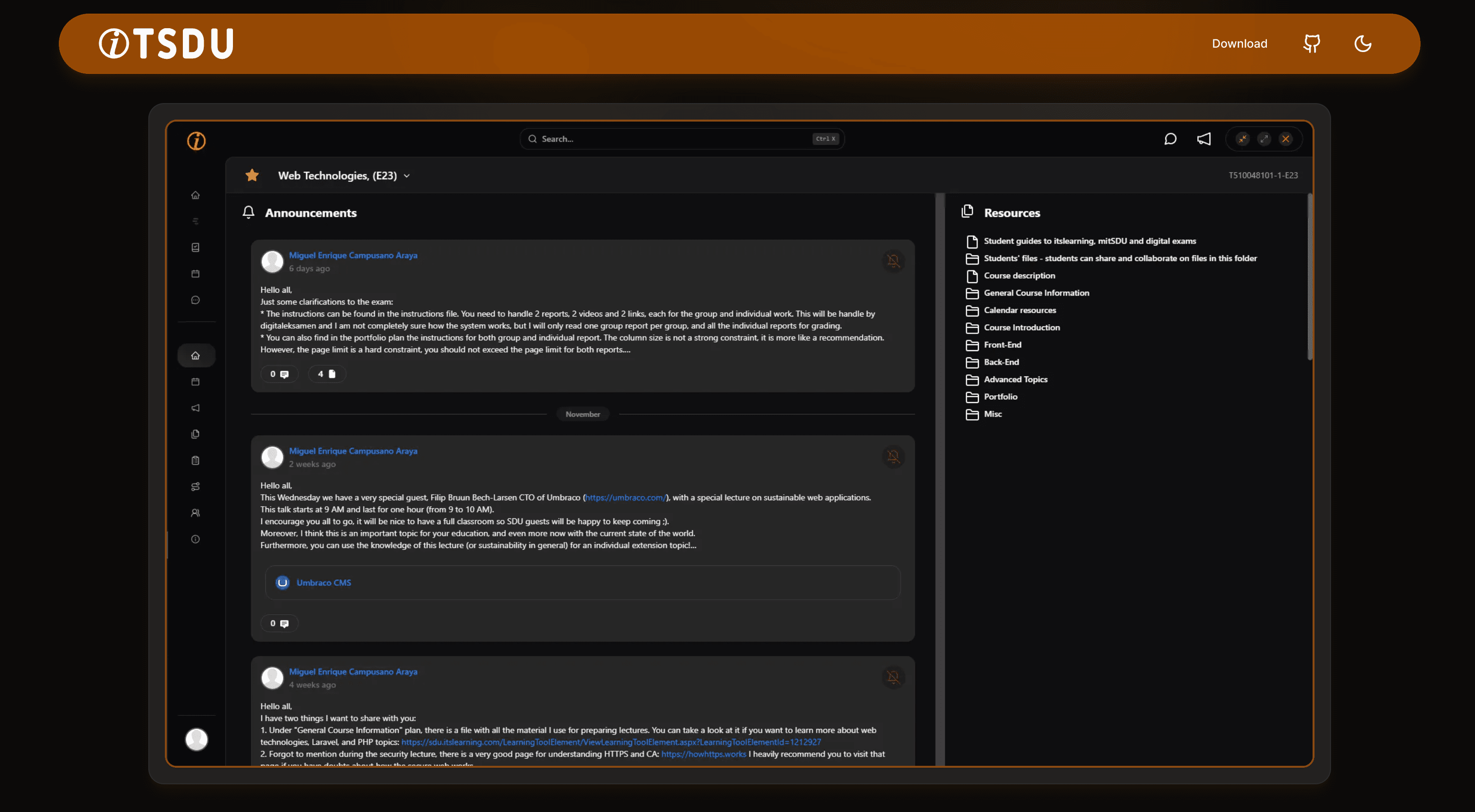Open the Umbraco CMS link card
The image size is (1475, 812).
click(323, 583)
